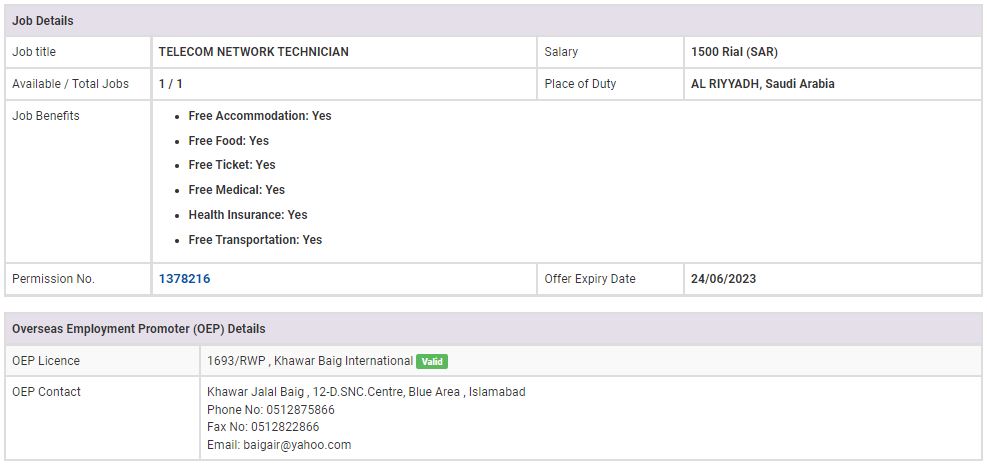The height and width of the screenshot is (467, 987).
Task: Click the offer expiry date 24/06/2023
Action: (723, 279)
